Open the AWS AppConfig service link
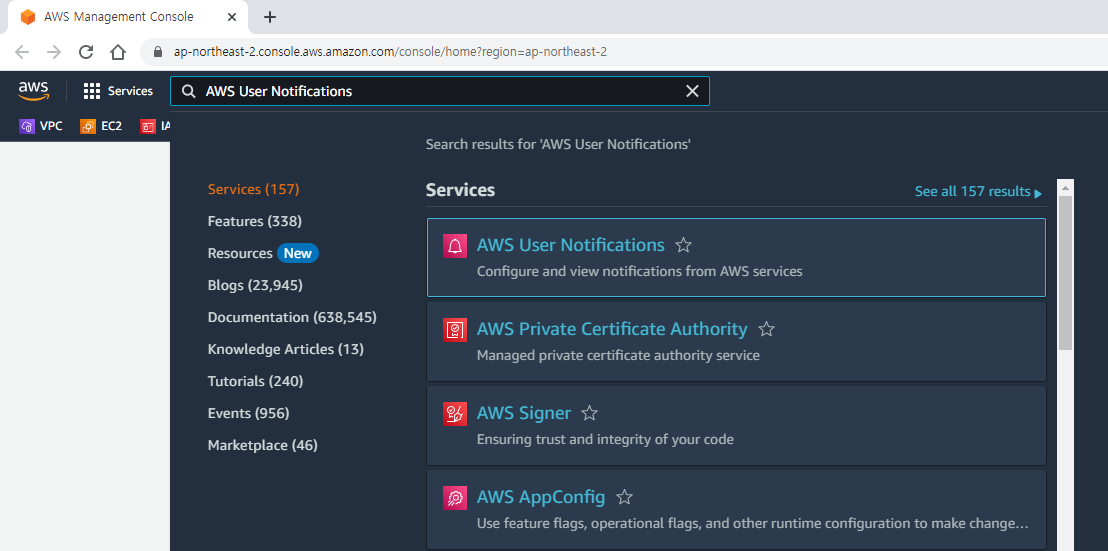 pyautogui.click(x=541, y=497)
